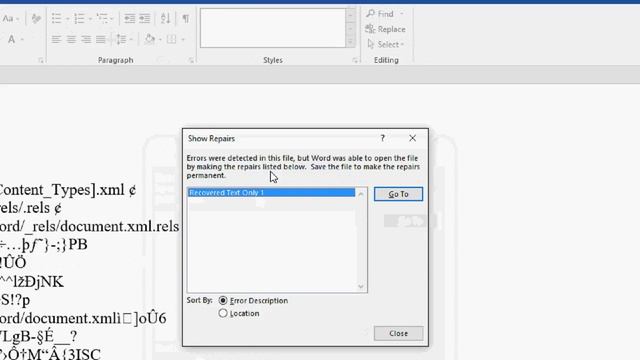The width and height of the screenshot is (640, 360).
Task: Move the Styles gallery down one row
Action: [351, 29]
